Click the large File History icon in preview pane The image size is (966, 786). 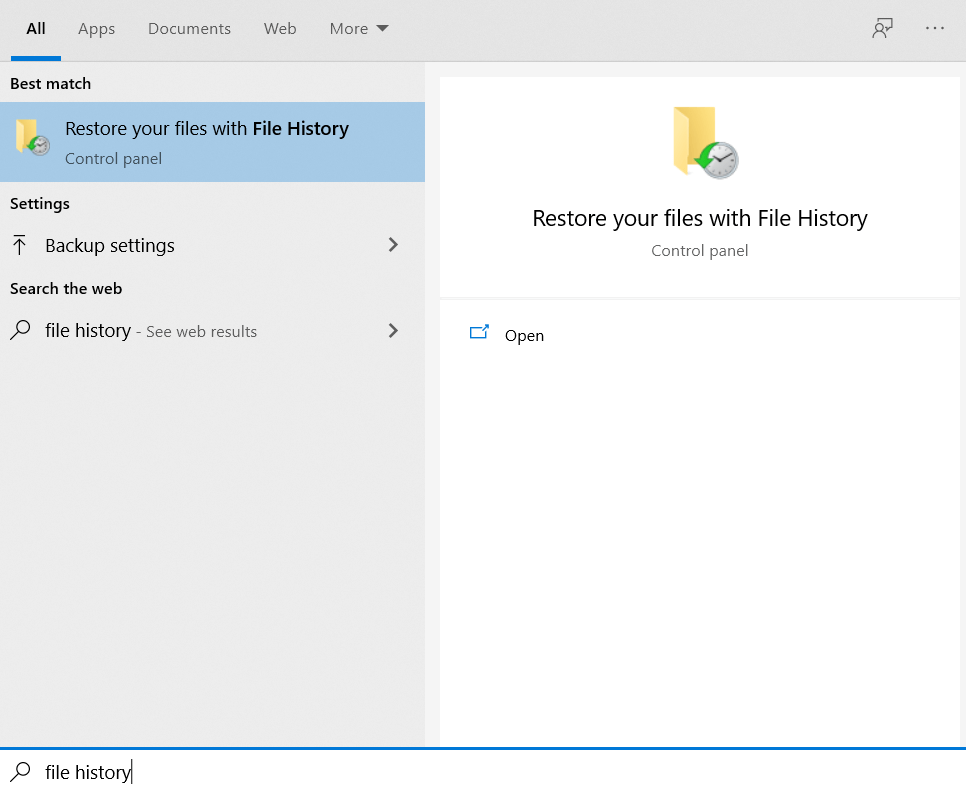point(704,143)
